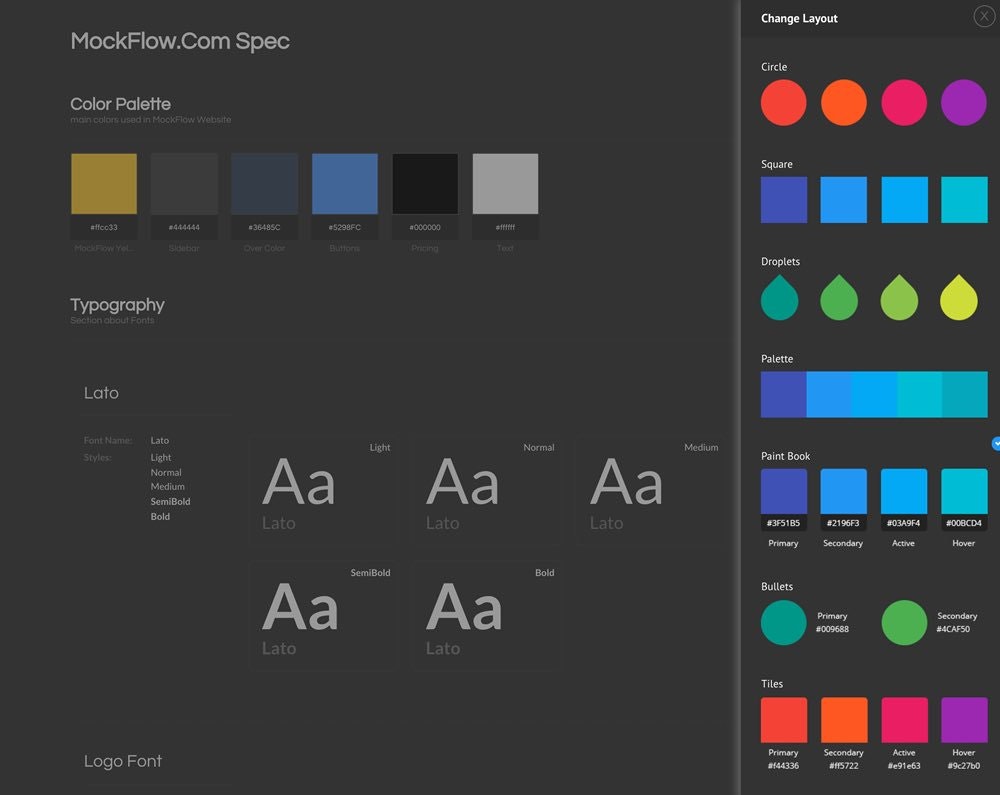Image resolution: width=1000 pixels, height=795 pixels.
Task: Select the orange circle in Circle layout
Action: point(844,103)
